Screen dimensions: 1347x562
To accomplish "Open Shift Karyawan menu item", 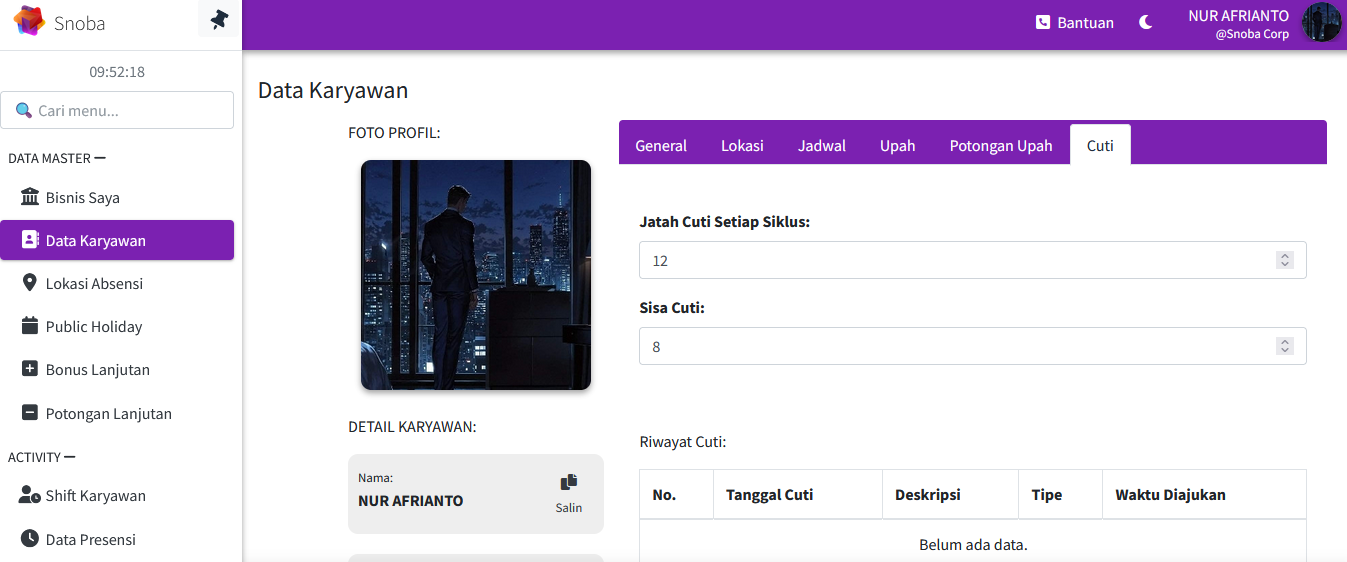I will (95, 496).
